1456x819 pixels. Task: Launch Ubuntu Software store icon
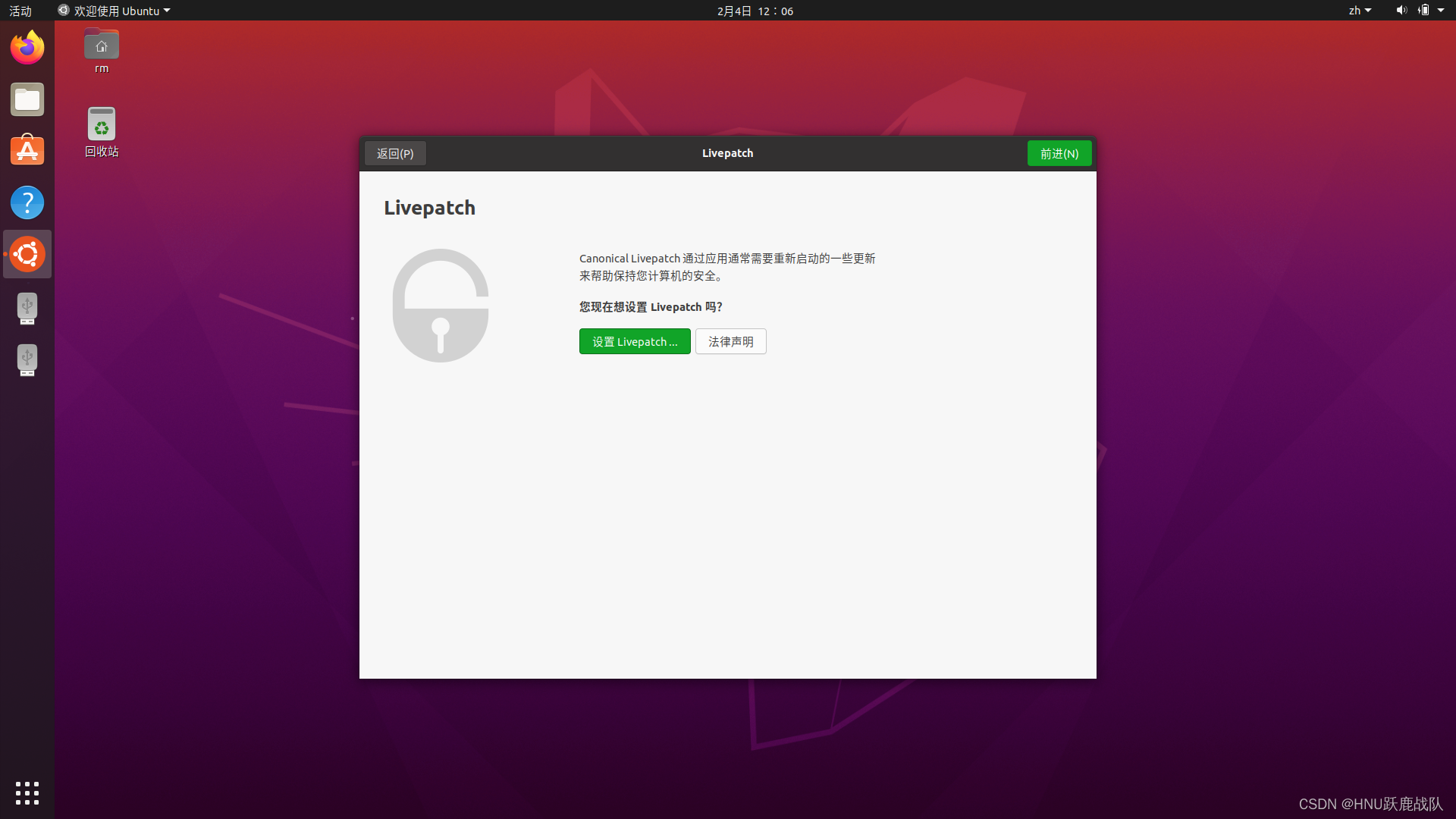(x=27, y=151)
